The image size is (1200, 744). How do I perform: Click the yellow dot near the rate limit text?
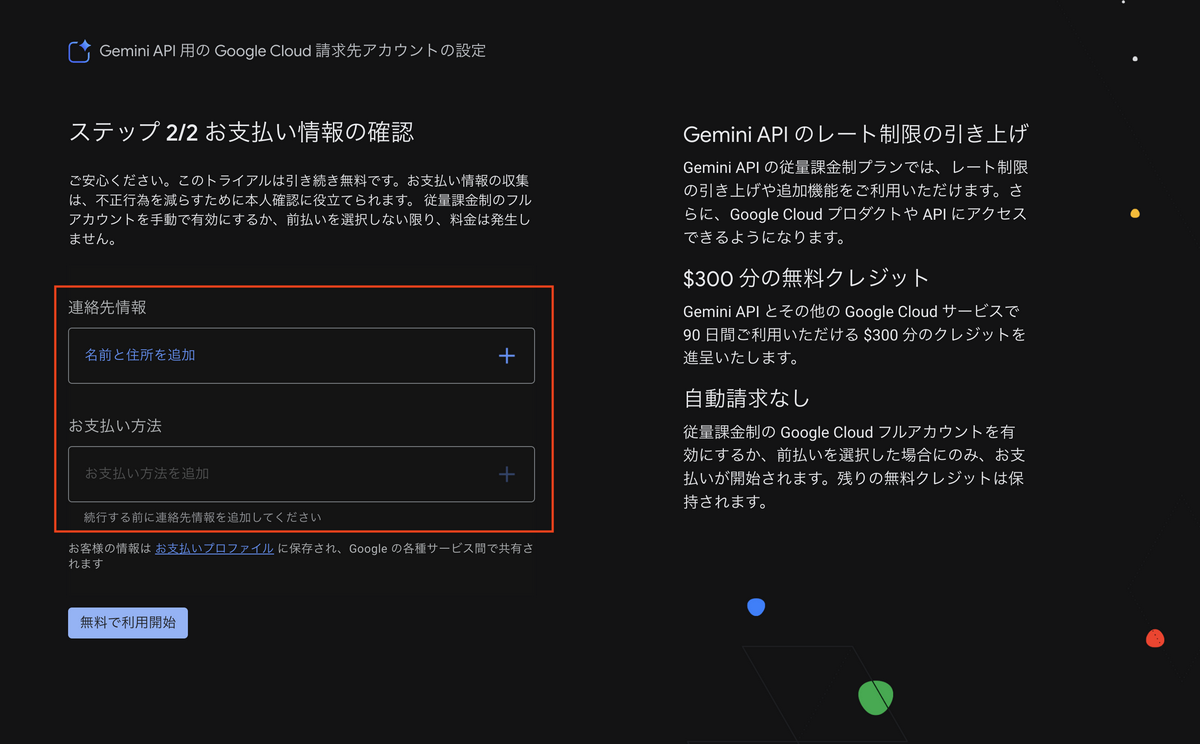tap(1133, 212)
